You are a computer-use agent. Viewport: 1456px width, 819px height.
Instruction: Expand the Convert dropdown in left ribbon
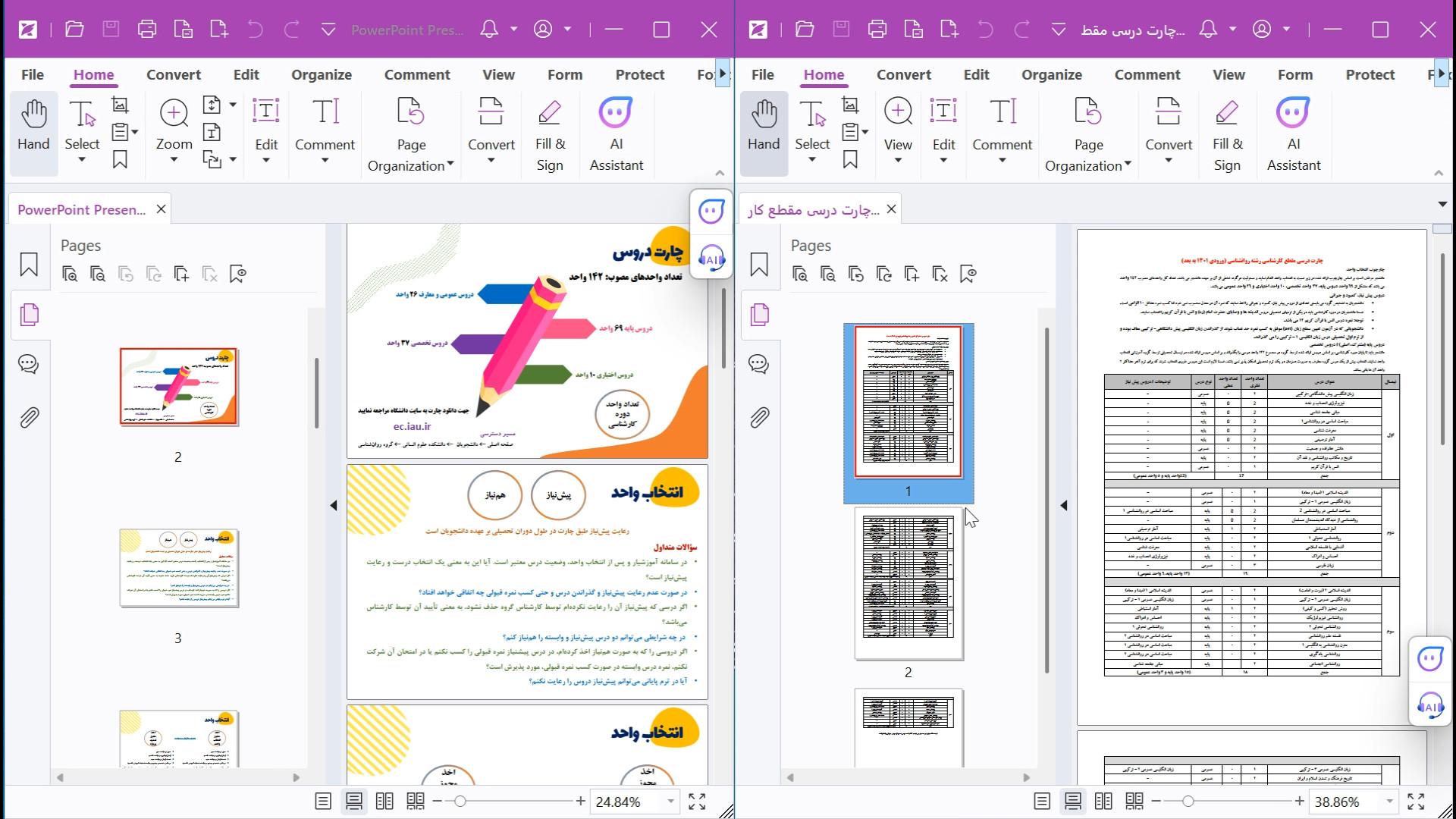click(491, 160)
